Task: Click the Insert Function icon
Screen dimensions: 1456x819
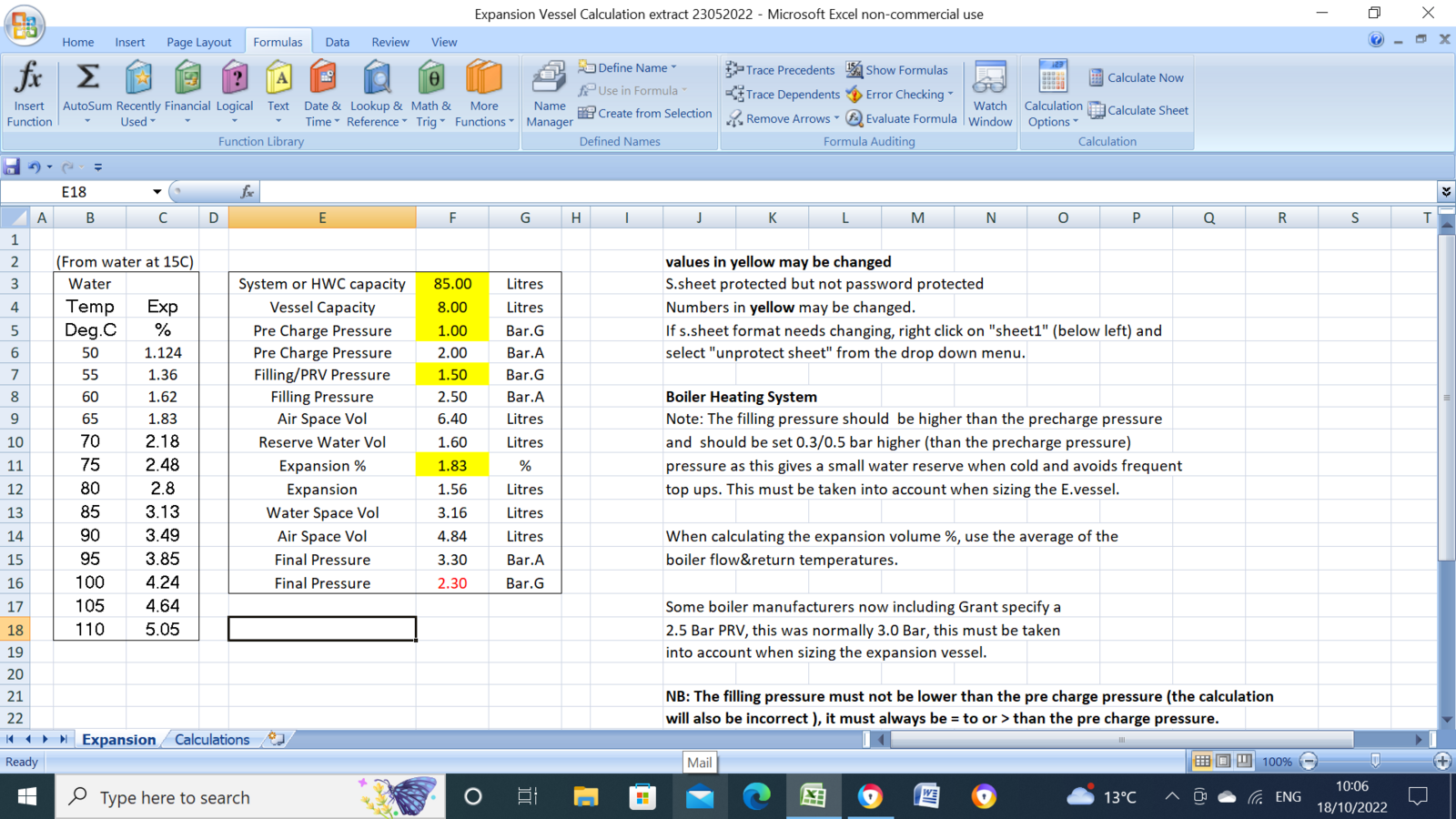Action: tap(29, 93)
